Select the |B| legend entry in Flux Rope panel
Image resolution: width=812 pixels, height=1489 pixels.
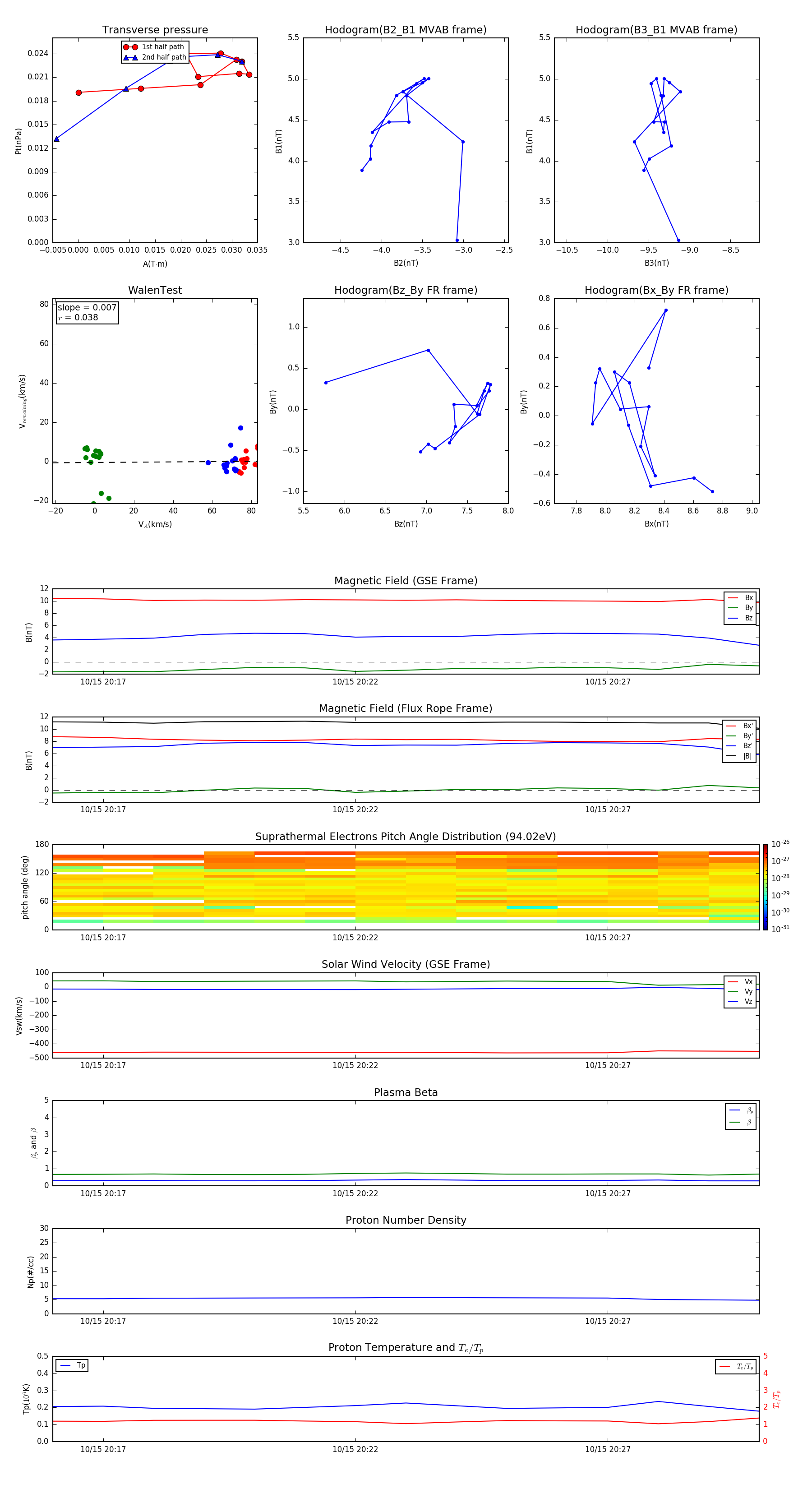(x=740, y=756)
